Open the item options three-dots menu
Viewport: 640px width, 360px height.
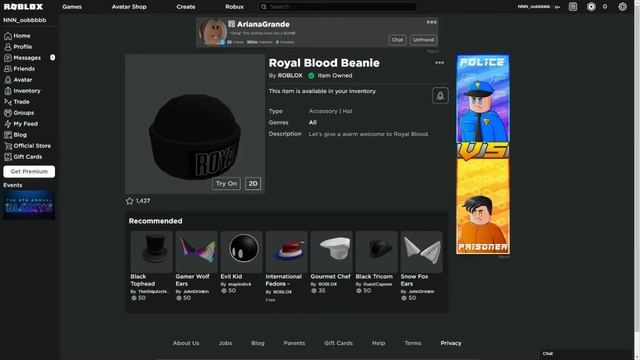point(439,63)
